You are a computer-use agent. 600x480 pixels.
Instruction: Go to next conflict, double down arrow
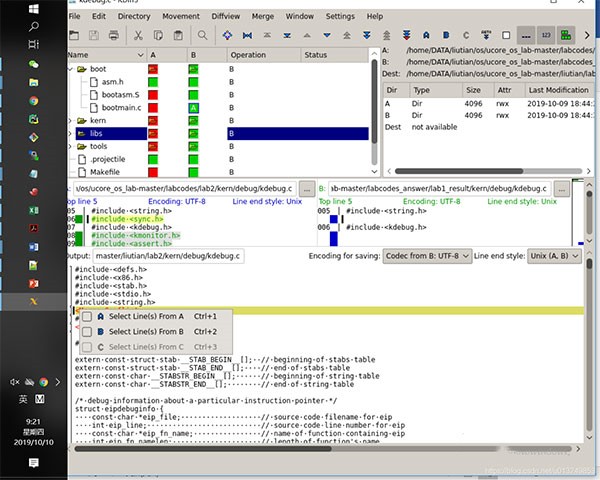tap(367, 35)
